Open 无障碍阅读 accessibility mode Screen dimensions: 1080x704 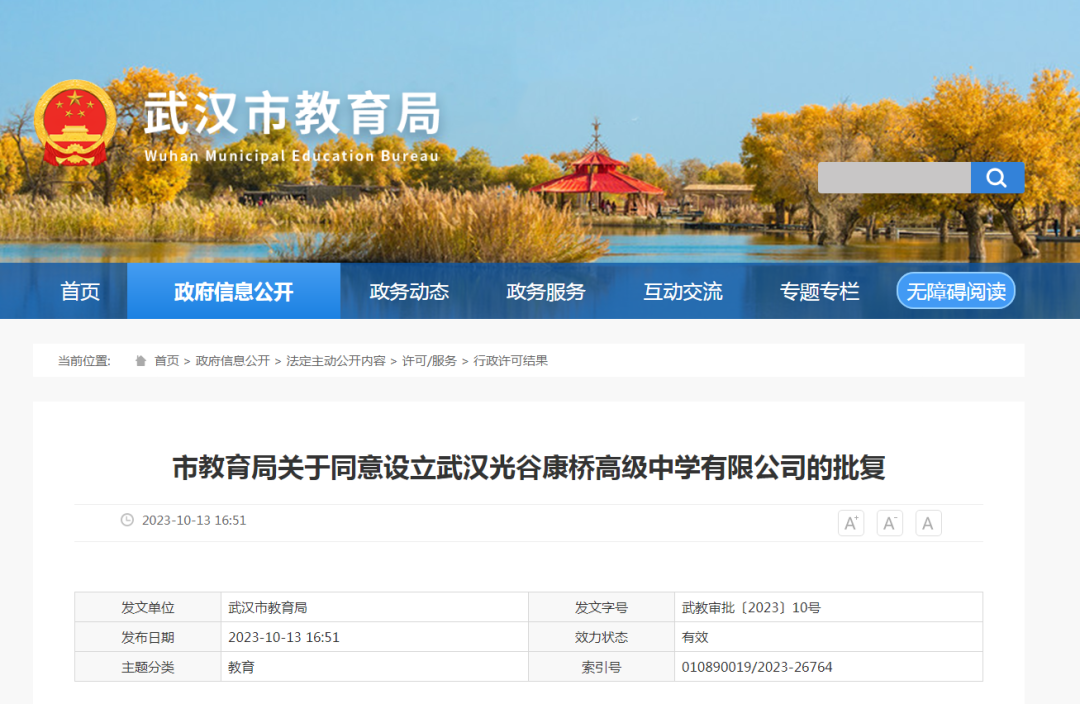coord(955,291)
